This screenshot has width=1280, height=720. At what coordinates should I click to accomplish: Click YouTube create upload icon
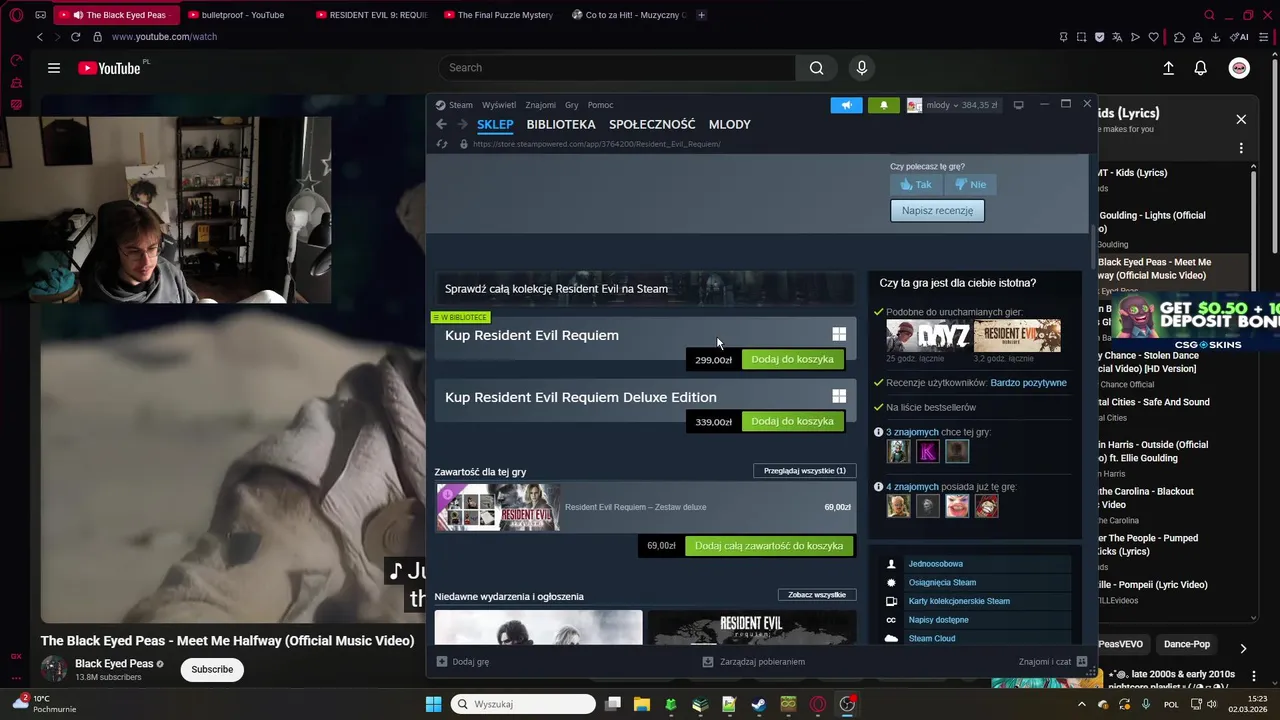[x=1168, y=68]
